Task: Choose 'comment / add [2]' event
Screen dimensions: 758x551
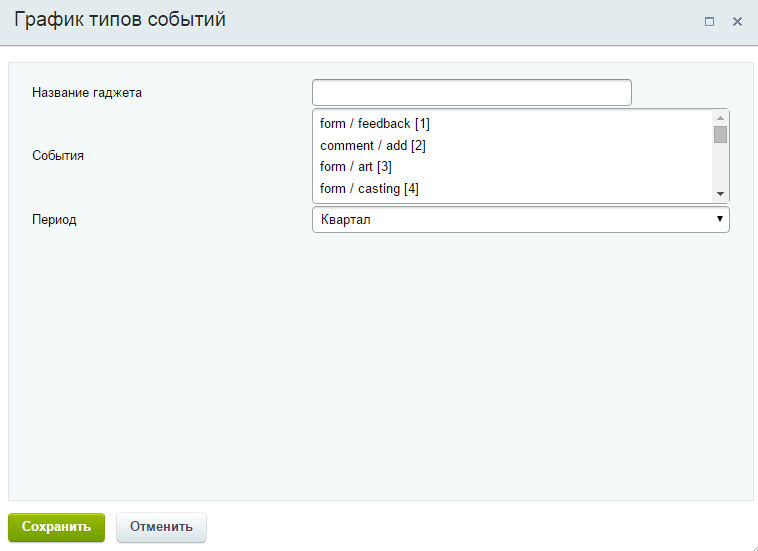Action: (373, 146)
